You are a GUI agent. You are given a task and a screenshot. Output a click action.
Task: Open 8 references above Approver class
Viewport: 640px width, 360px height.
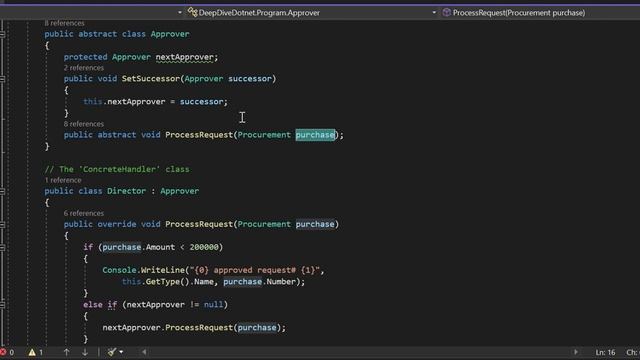pyautogui.click(x=64, y=23)
